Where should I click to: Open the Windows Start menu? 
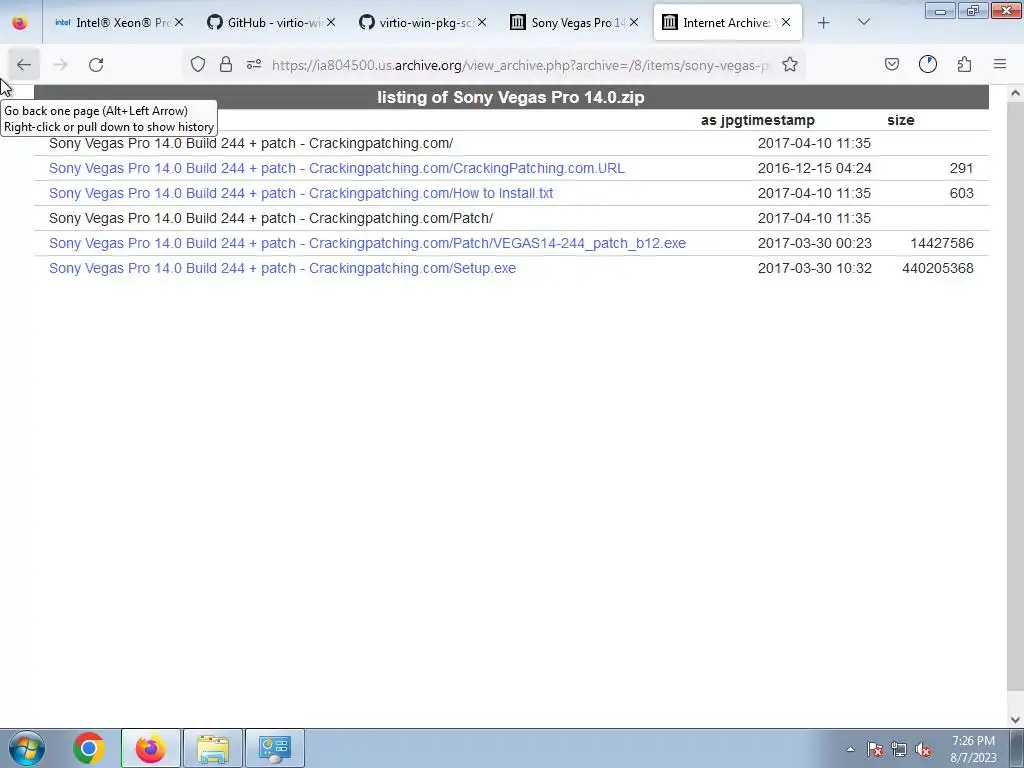point(27,748)
